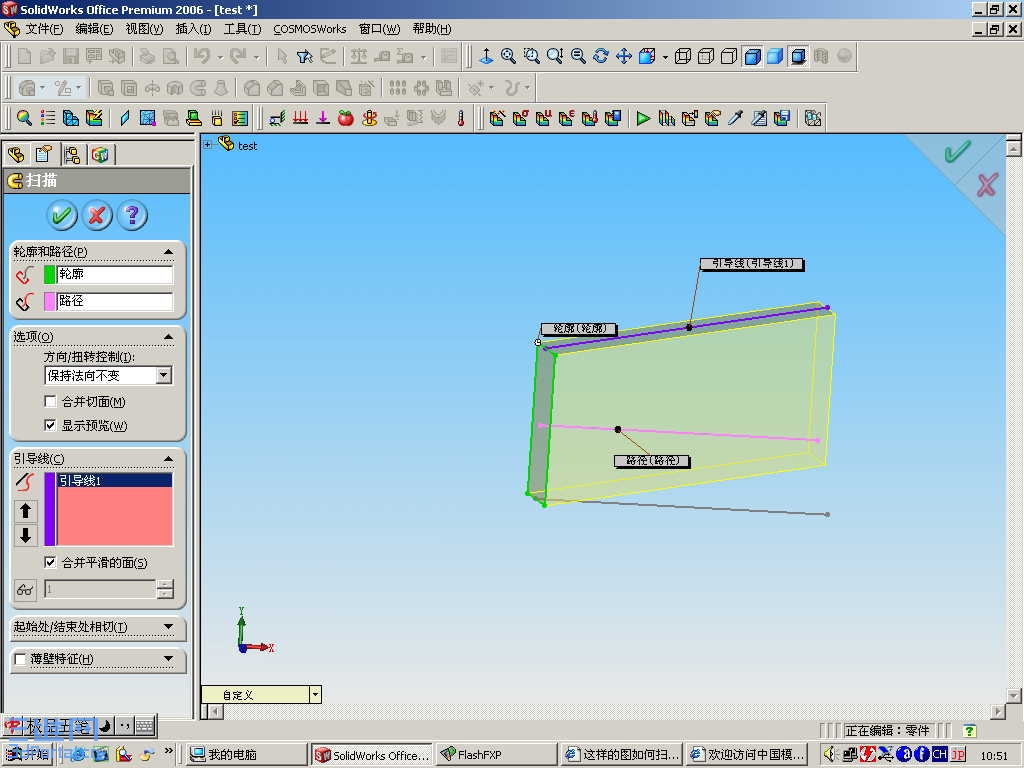
Task: Click the 路径(路径) callout label
Action: click(x=652, y=461)
